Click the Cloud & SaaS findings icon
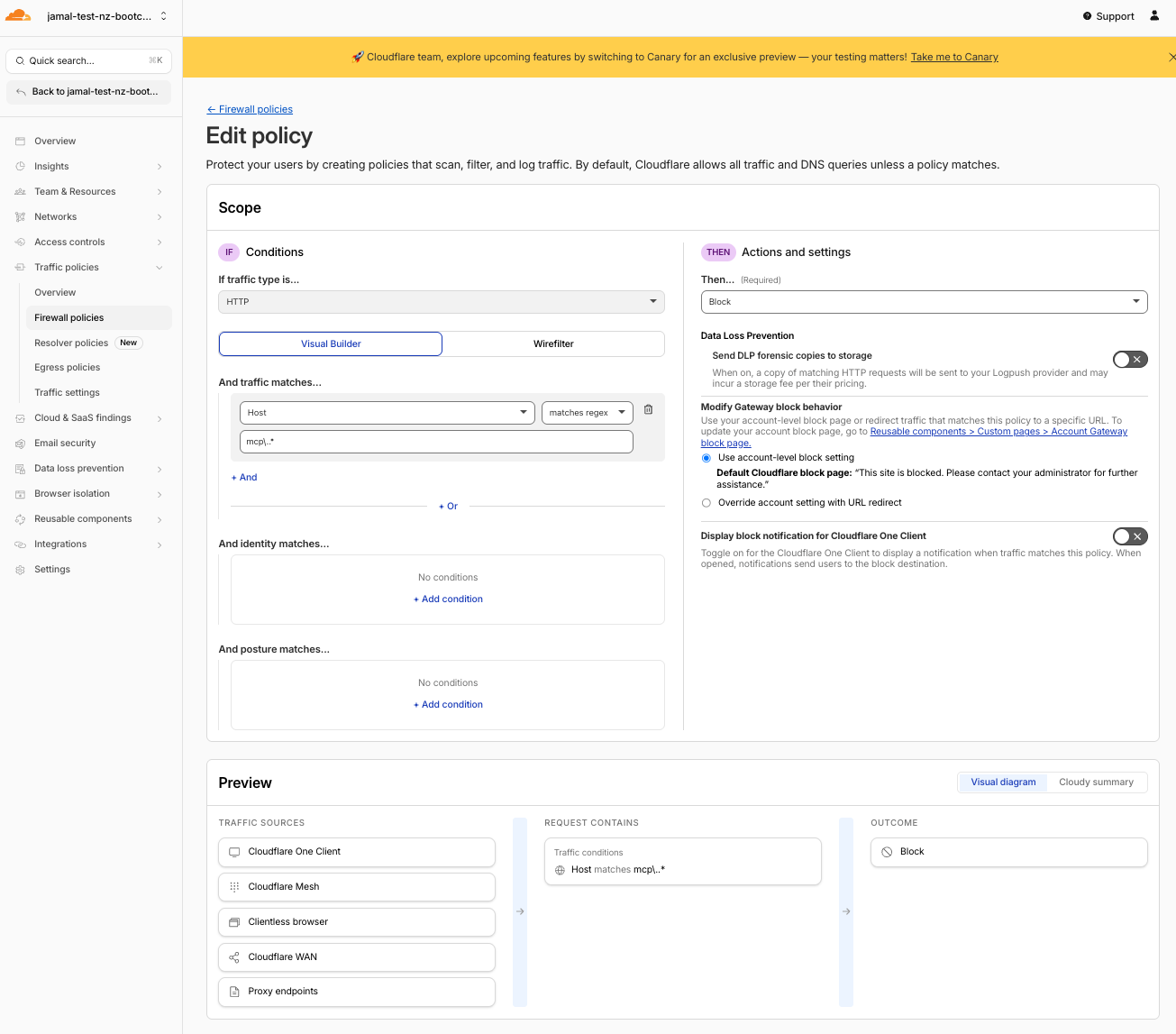The image size is (1176, 1034). tap(20, 418)
